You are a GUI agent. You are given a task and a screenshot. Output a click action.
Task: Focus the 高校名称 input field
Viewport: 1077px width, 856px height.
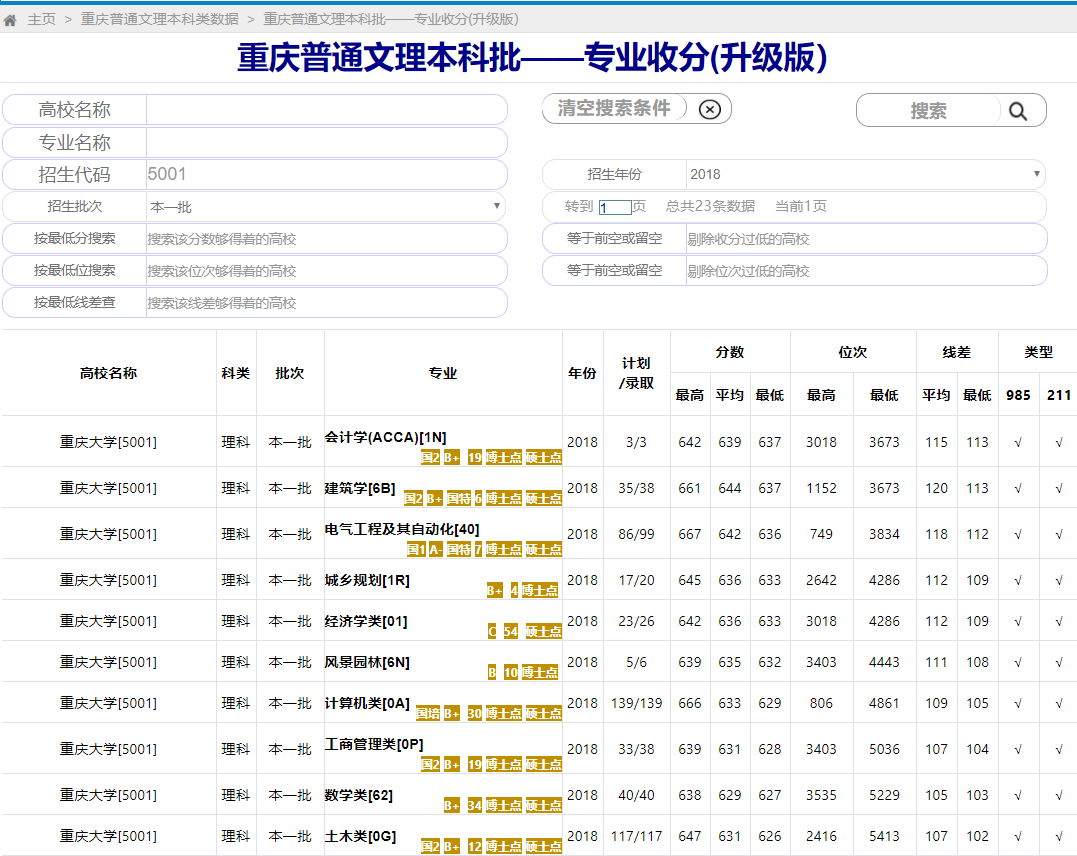pos(326,110)
